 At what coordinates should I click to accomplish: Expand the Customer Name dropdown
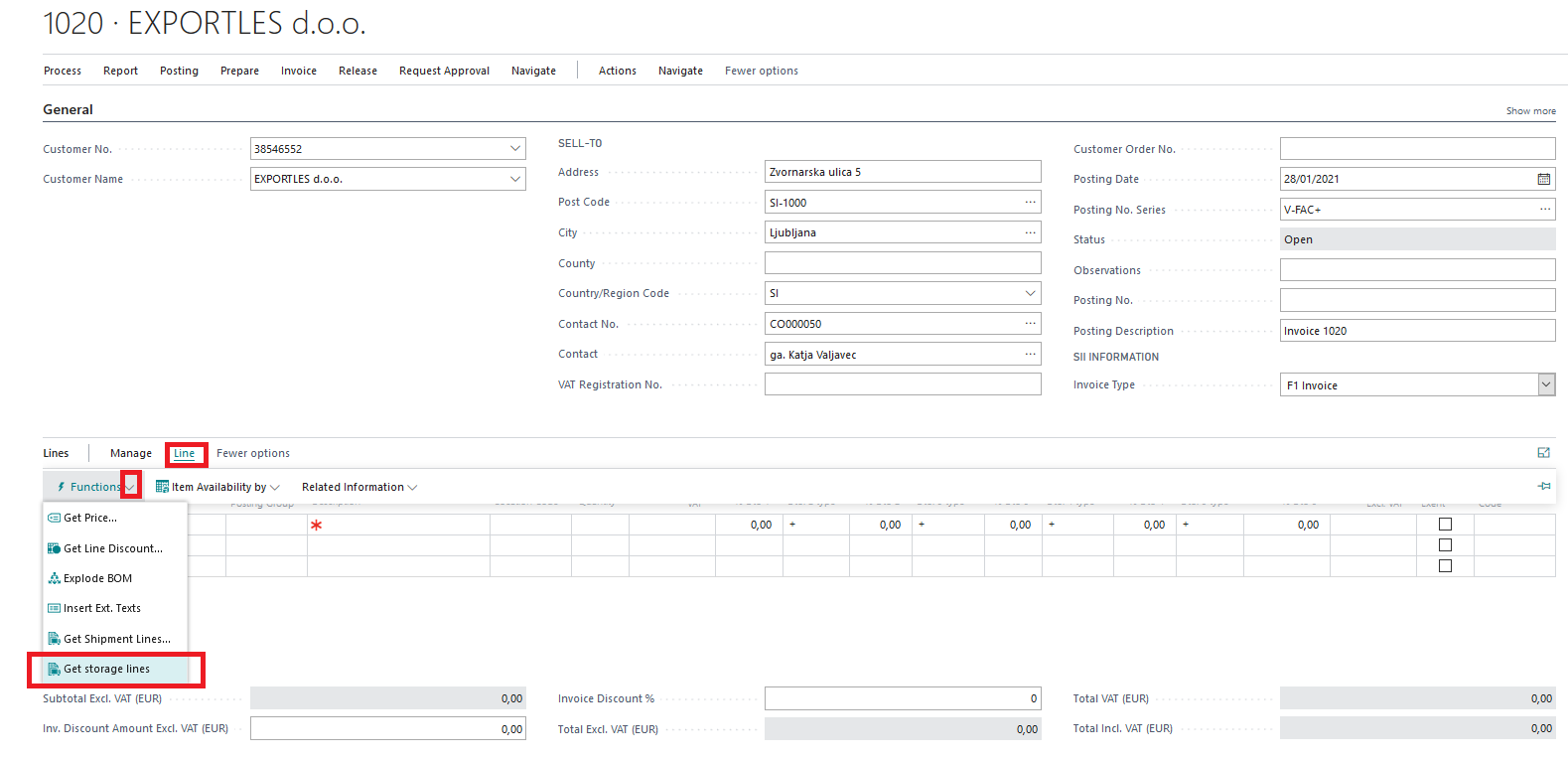click(515, 179)
